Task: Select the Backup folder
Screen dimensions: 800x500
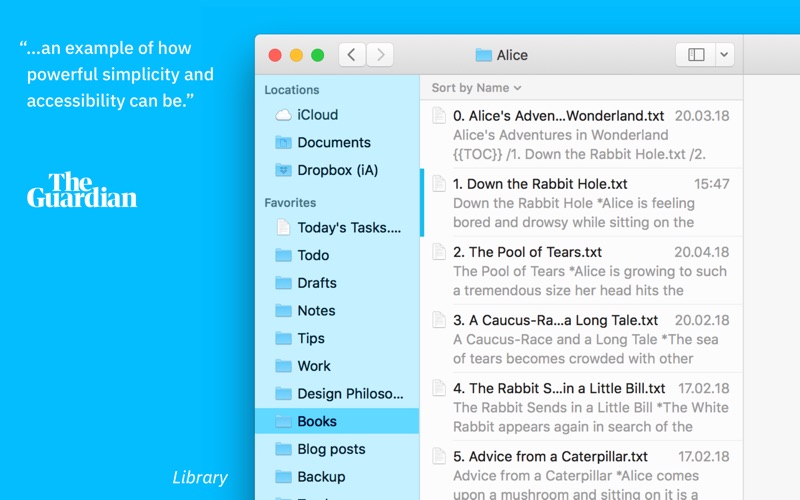Action: [x=321, y=477]
